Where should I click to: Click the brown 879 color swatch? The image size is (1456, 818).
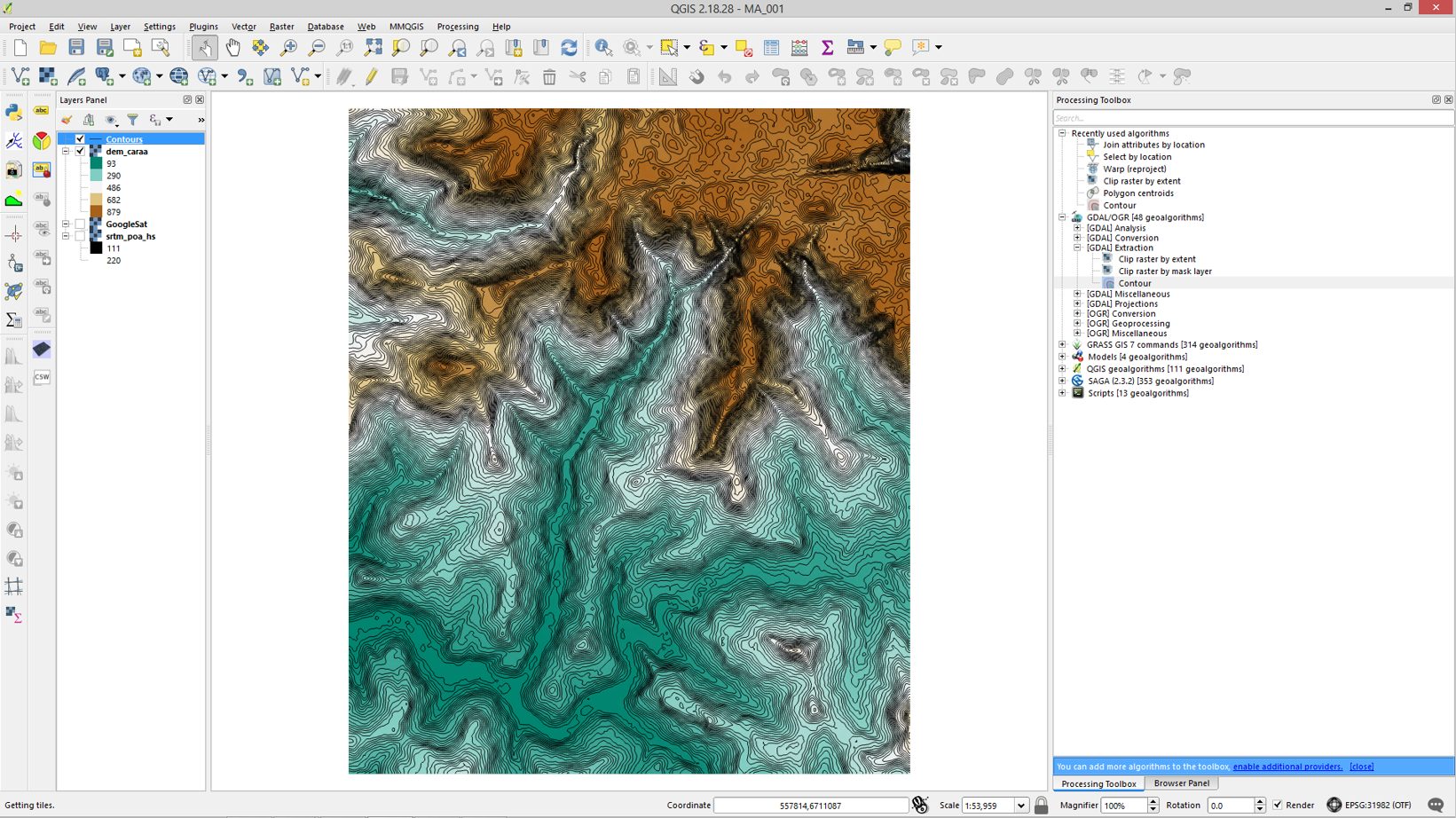click(96, 212)
